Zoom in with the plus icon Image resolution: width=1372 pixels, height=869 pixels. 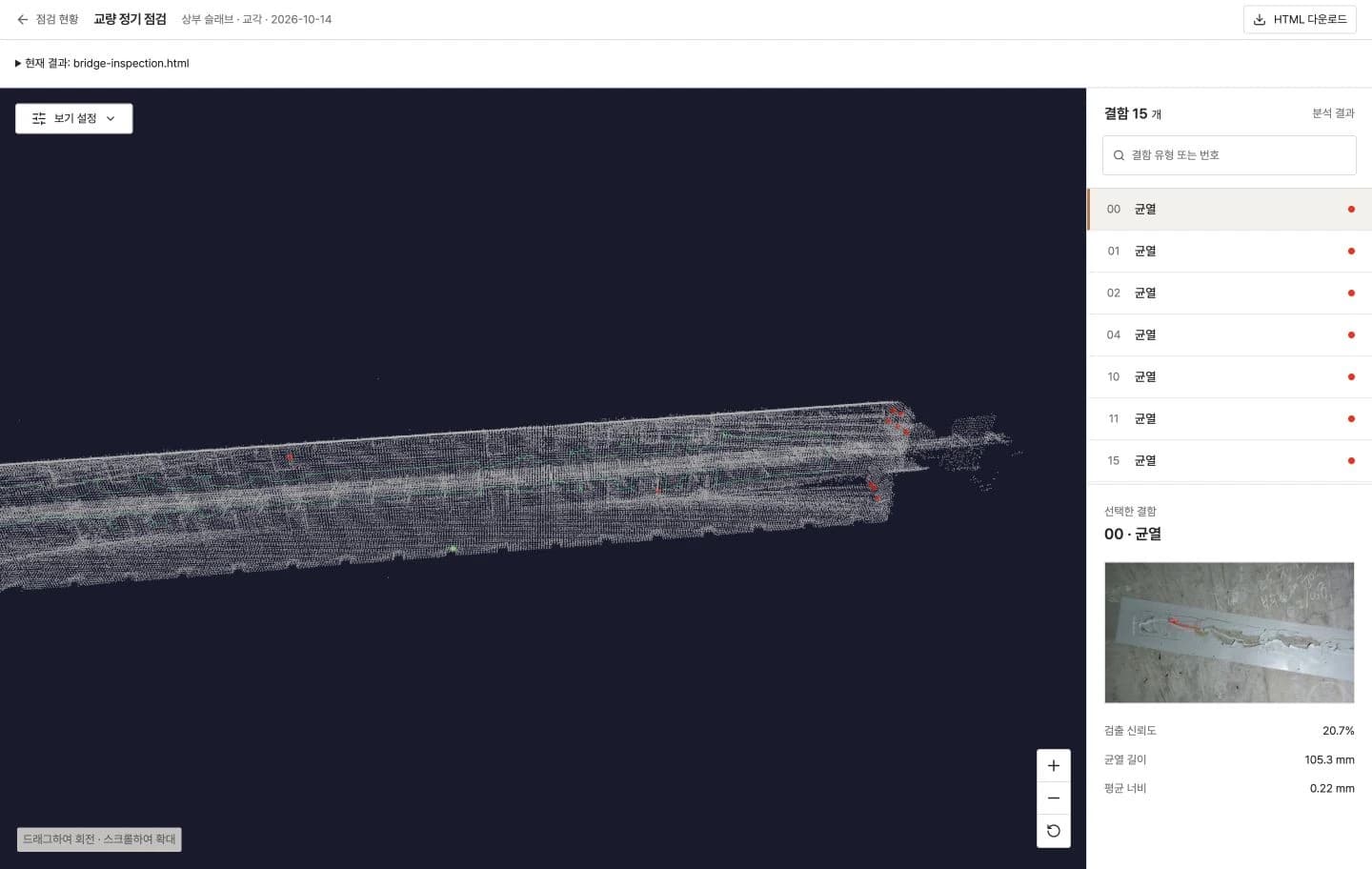[x=1054, y=766]
